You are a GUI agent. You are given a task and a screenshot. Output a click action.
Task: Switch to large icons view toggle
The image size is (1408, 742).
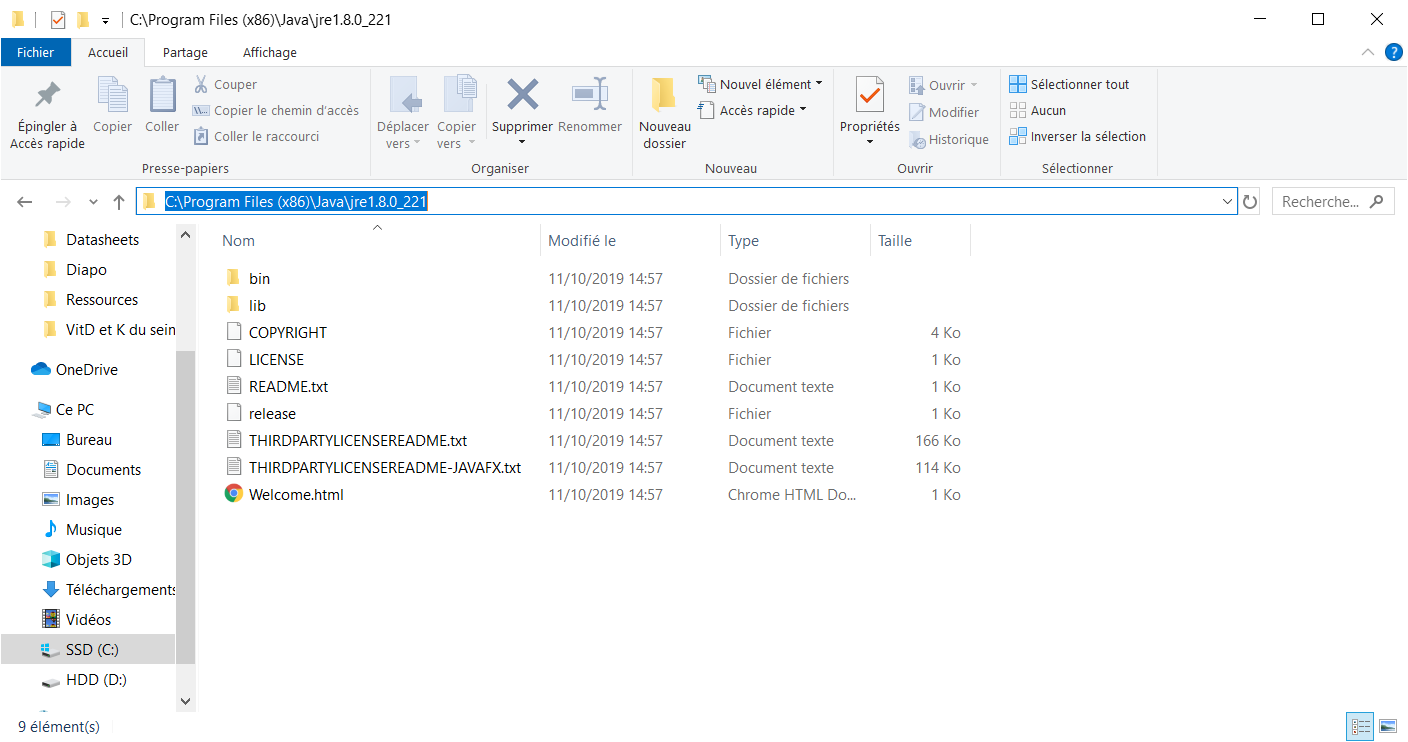[x=1387, y=726]
